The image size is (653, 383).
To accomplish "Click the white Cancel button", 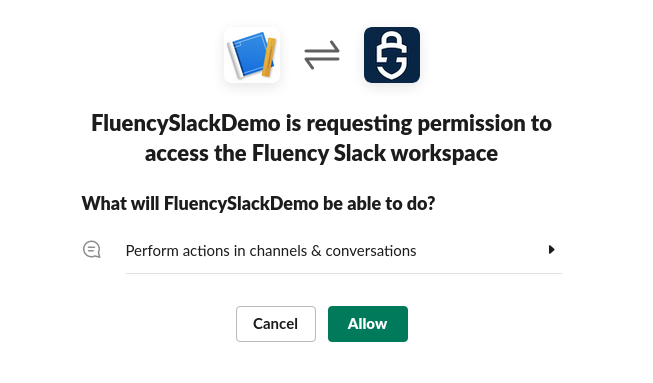I will (x=276, y=324).
